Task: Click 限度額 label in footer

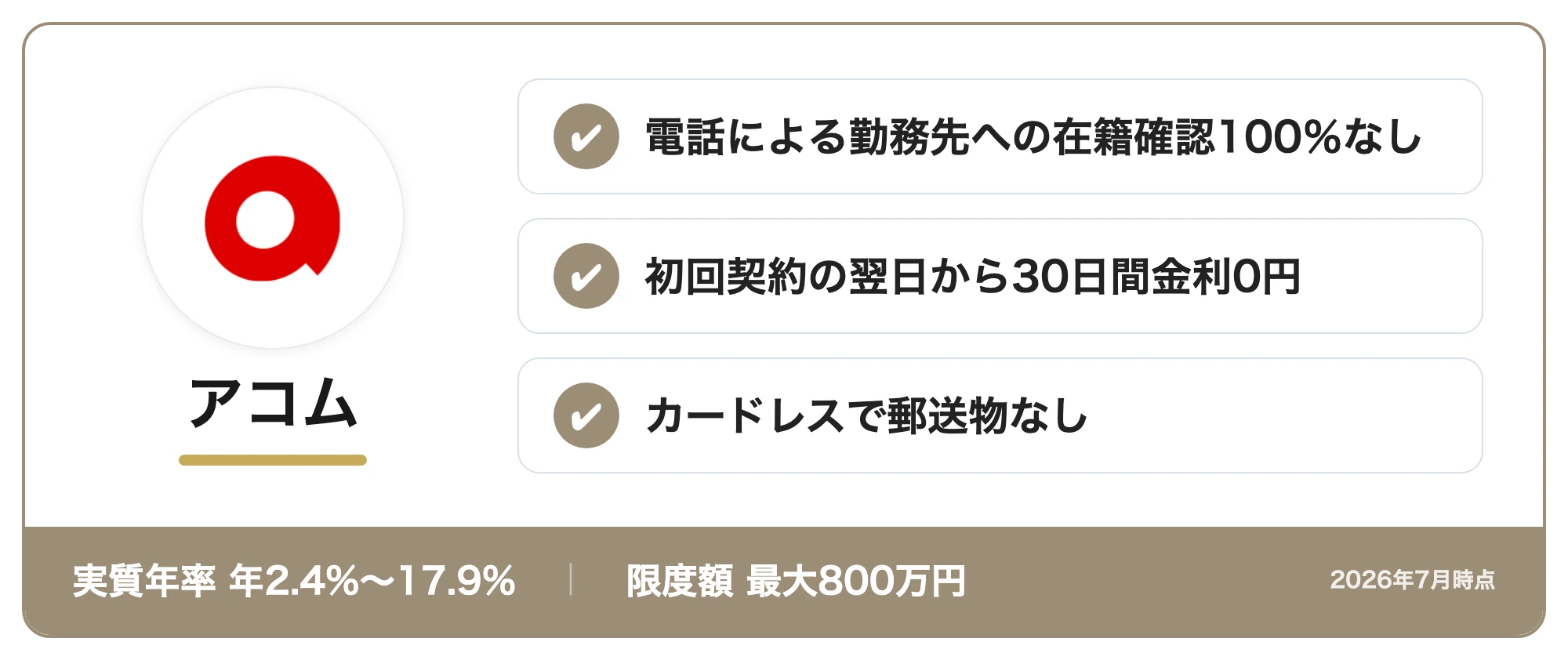Action: point(680,581)
